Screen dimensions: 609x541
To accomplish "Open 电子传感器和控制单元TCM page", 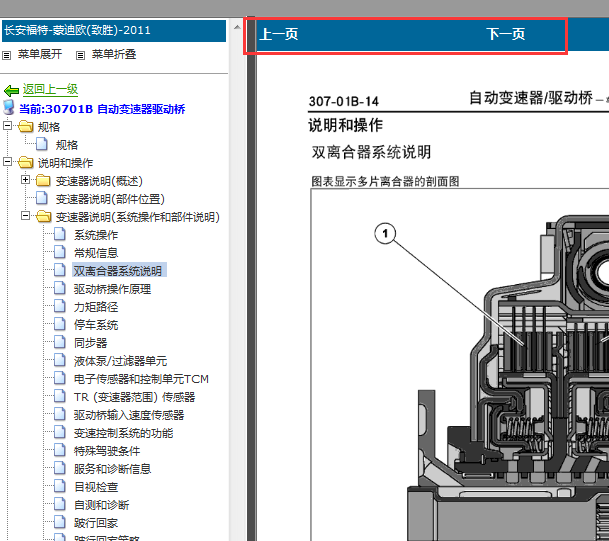I will (141, 379).
